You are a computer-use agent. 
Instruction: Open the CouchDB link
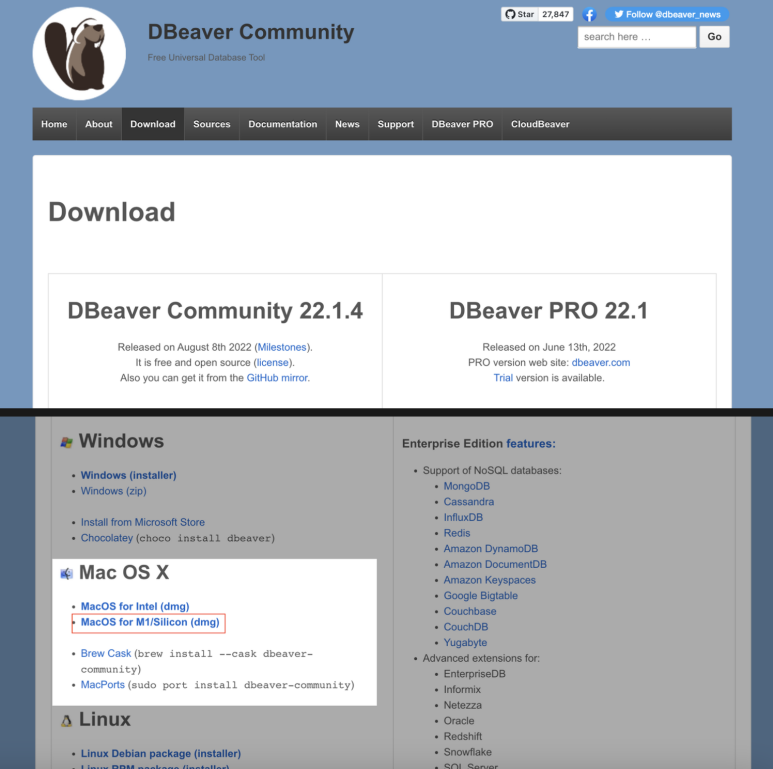coord(466,627)
